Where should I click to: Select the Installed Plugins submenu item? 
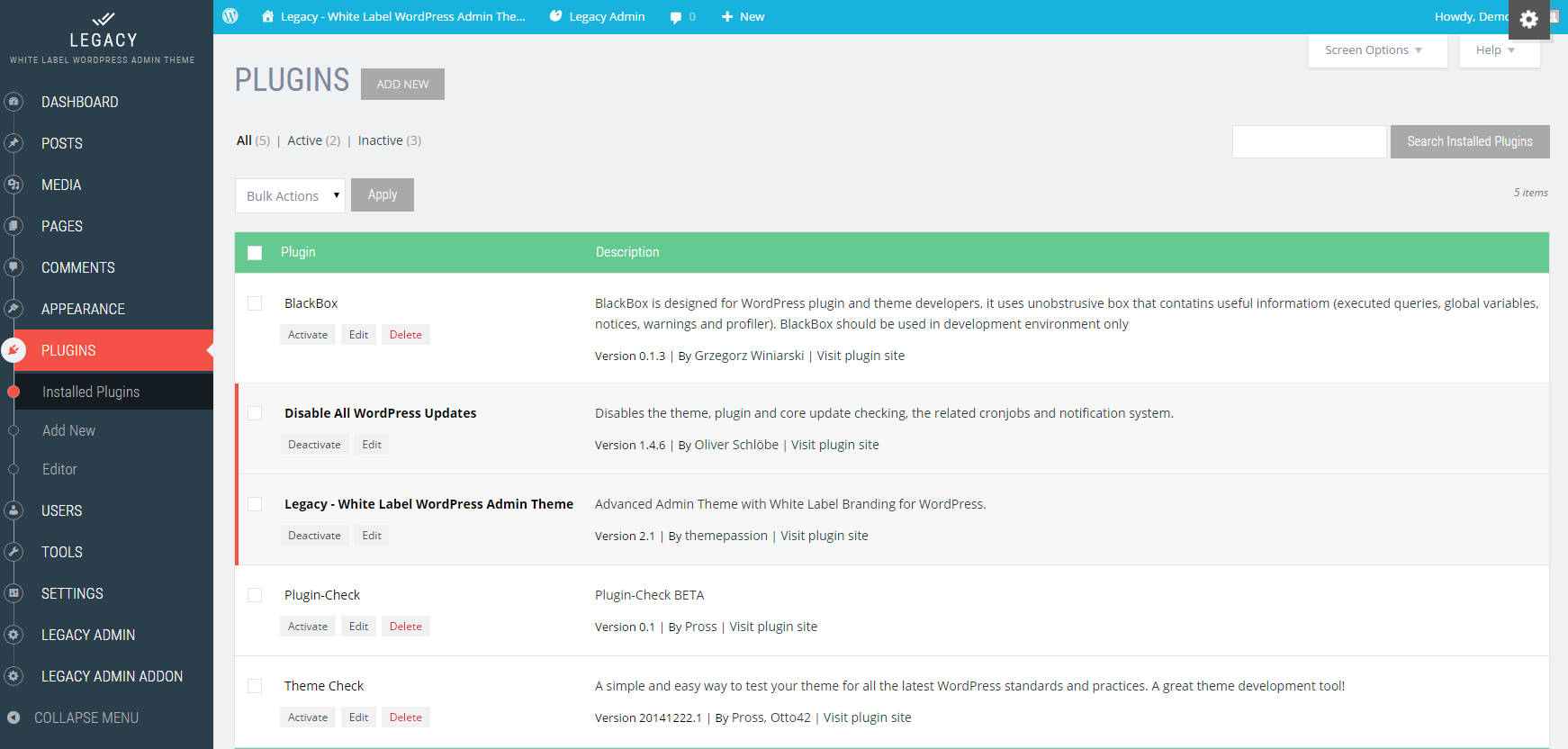pos(91,392)
